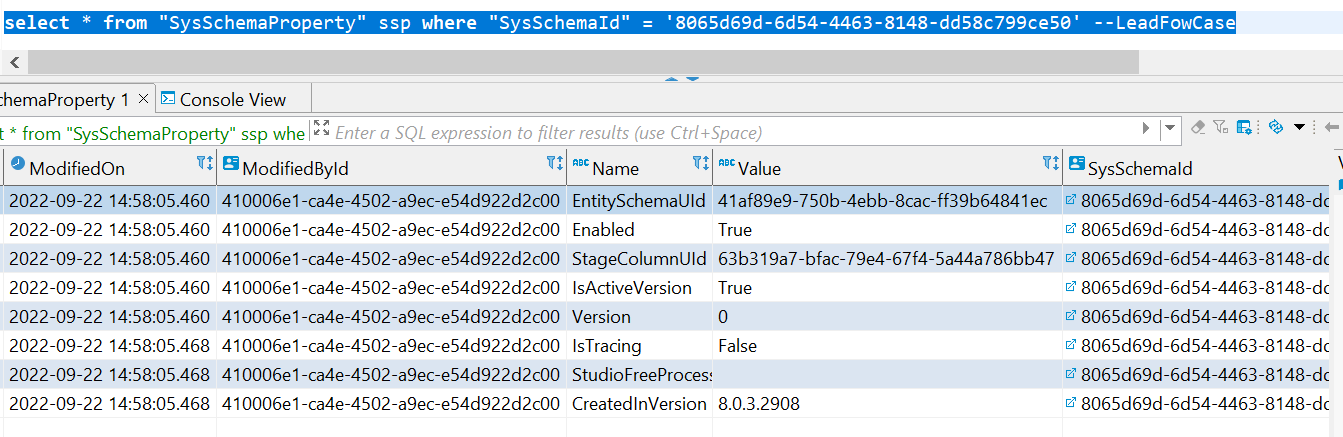This screenshot has height=437, width=1343.
Task: Open foreign key link in IsTracing row
Action: coord(1072,346)
